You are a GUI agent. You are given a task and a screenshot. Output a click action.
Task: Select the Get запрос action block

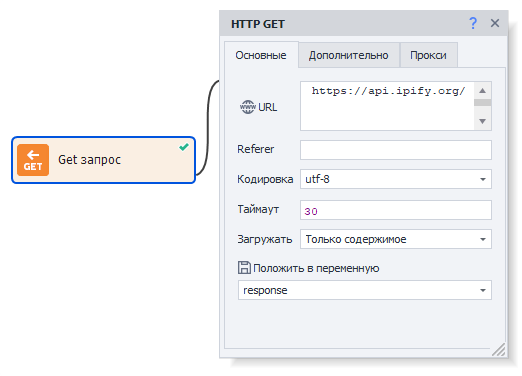103,160
